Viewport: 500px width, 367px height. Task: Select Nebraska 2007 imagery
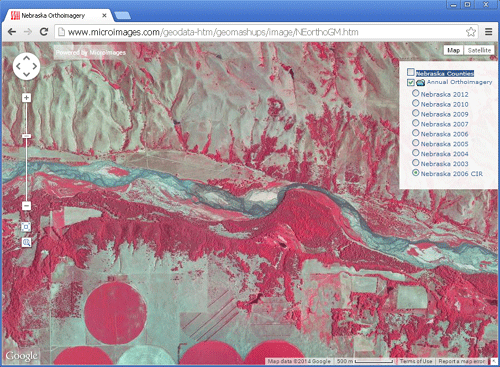(x=415, y=123)
